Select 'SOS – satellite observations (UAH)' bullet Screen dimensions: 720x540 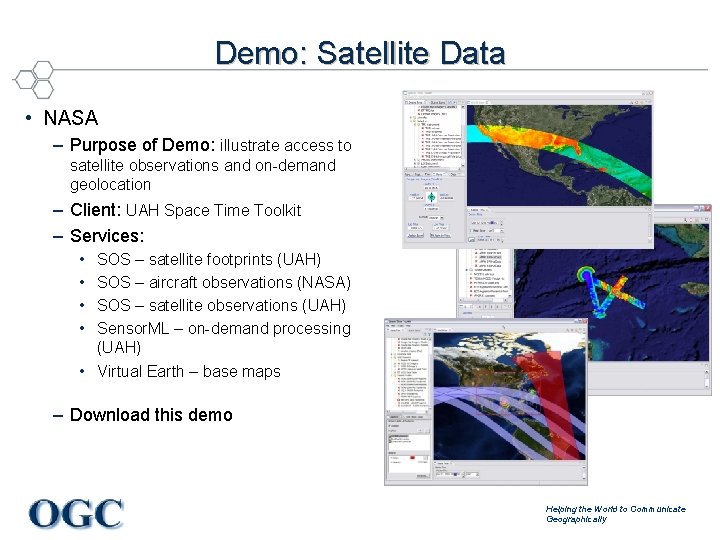[x=221, y=305]
